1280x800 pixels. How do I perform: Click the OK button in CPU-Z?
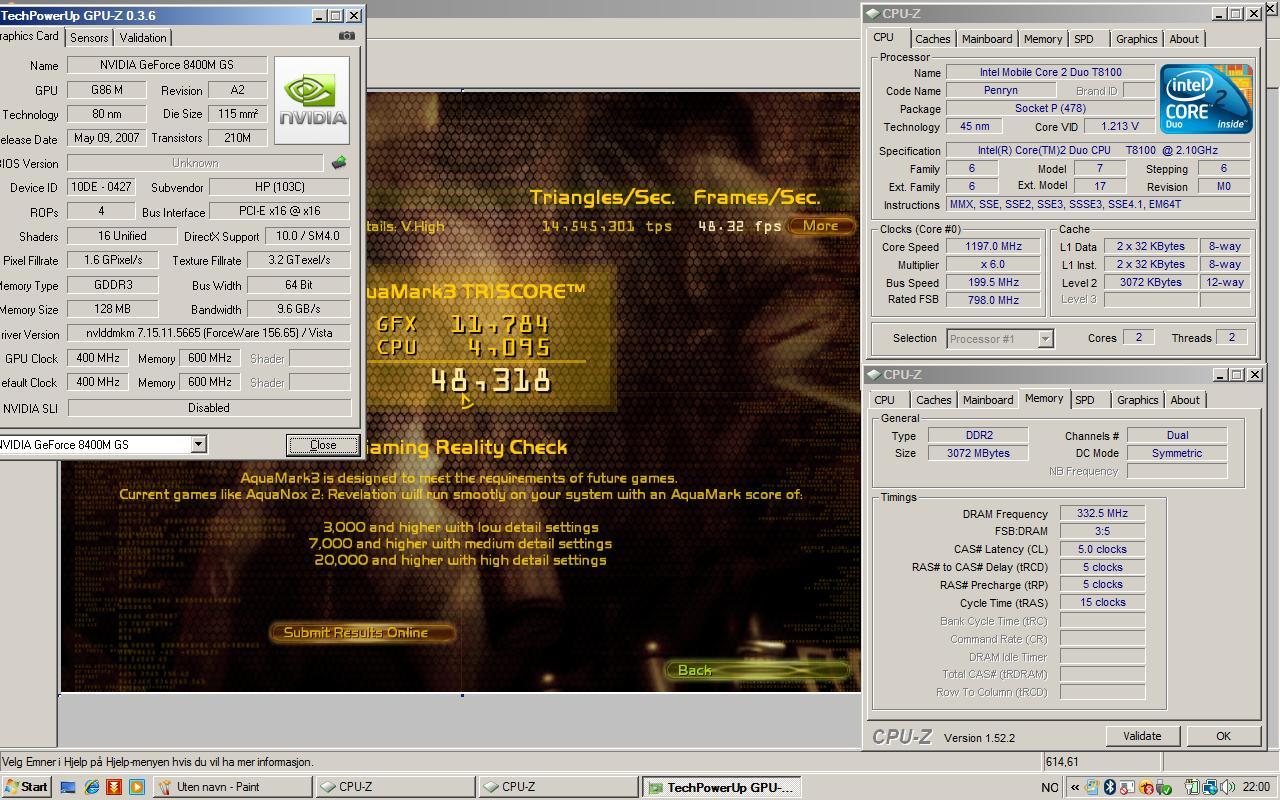1223,736
